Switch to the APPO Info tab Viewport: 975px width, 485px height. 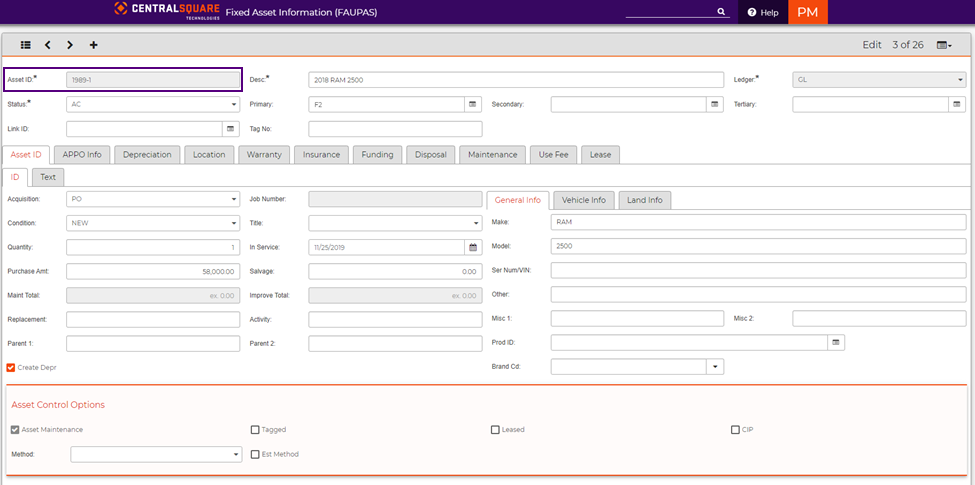82,155
